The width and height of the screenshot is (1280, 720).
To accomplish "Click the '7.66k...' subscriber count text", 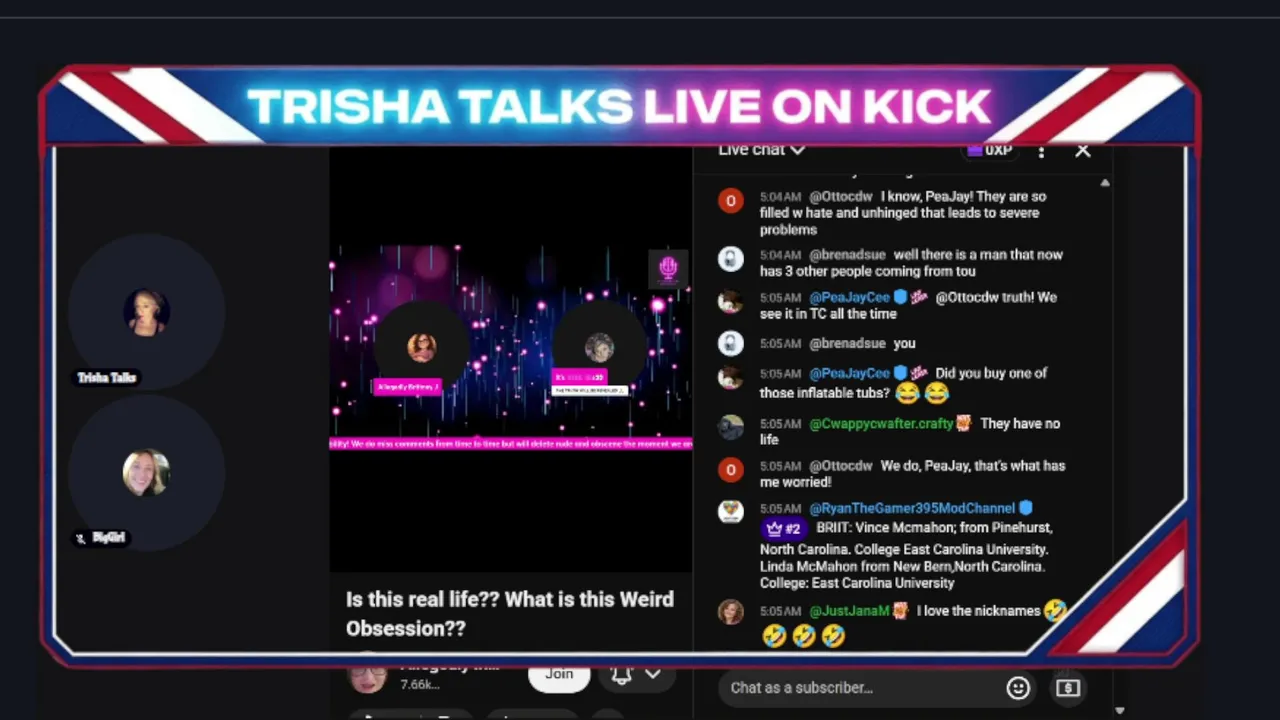I will pyautogui.click(x=420, y=685).
